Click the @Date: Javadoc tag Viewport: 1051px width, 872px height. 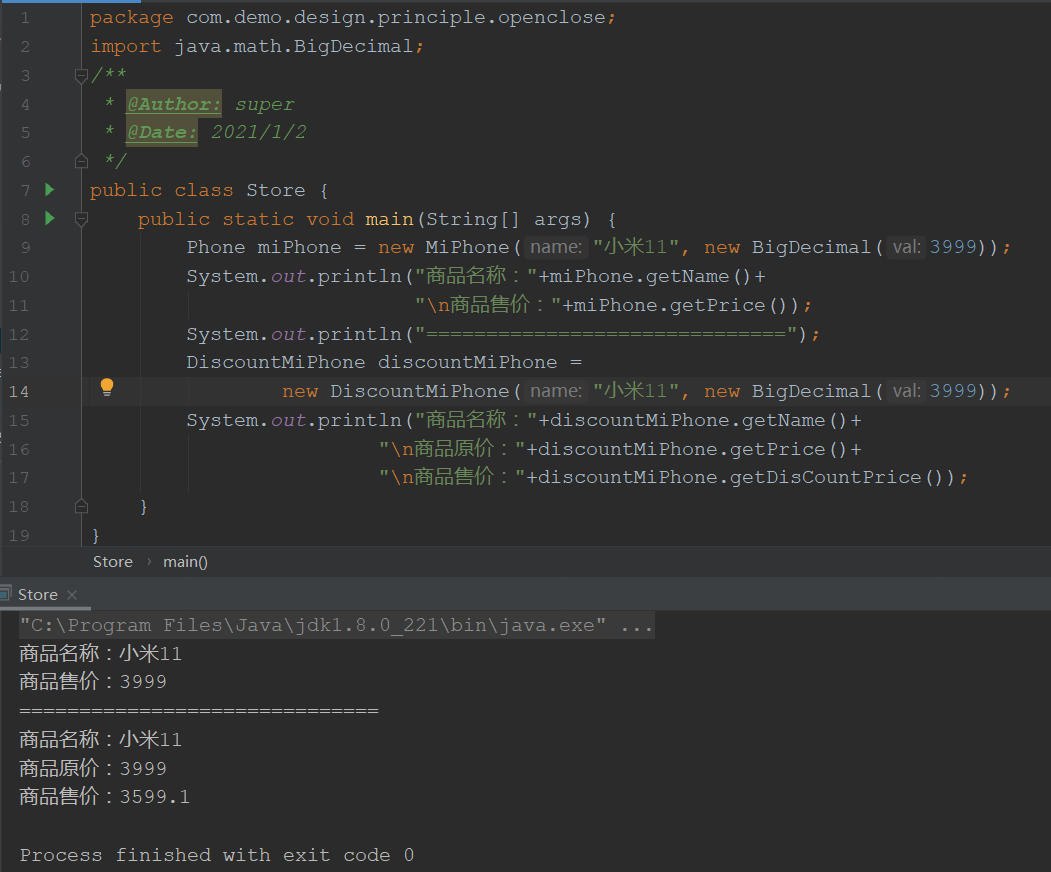point(162,132)
